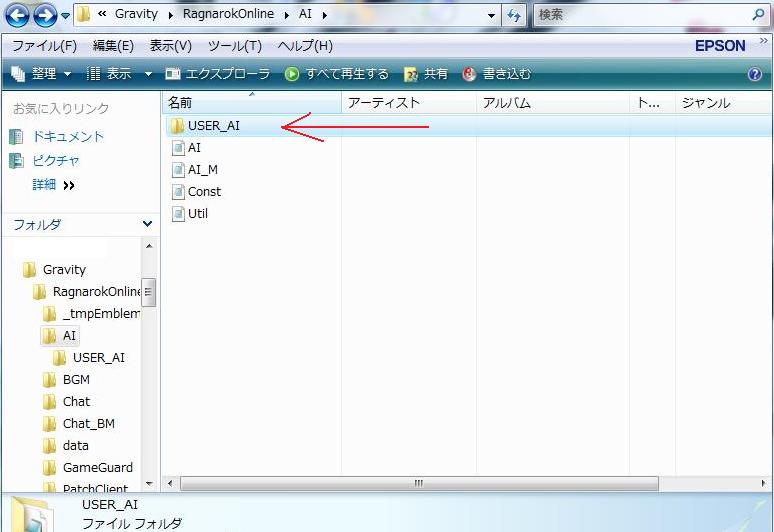Viewport: 774px width, 532px height.
Task: Click the folder icon in the address bar
Action: [84, 14]
